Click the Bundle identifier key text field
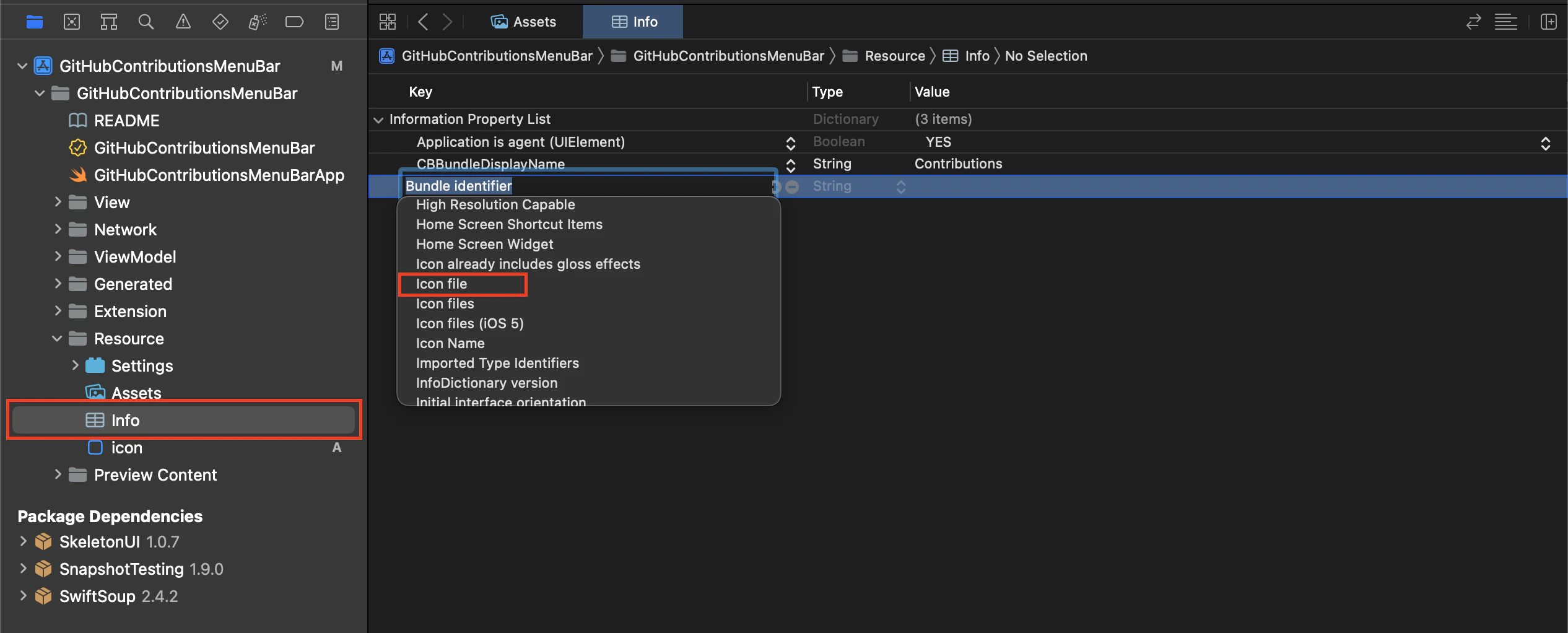 pyautogui.click(x=587, y=186)
